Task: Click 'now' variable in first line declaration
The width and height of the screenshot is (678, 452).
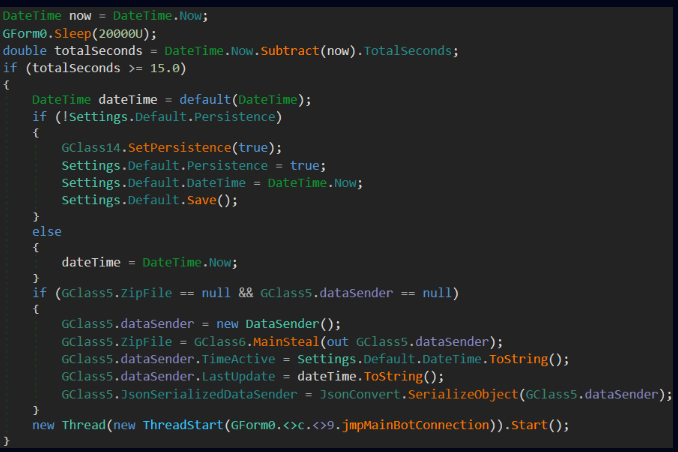Action: coord(80,16)
